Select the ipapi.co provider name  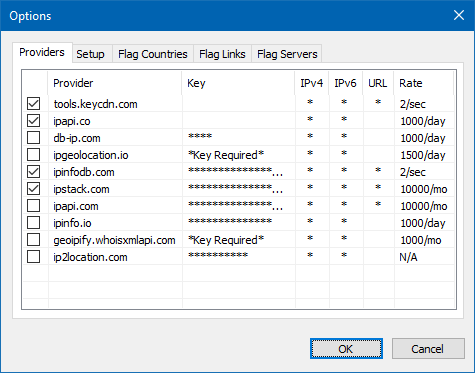(72, 121)
